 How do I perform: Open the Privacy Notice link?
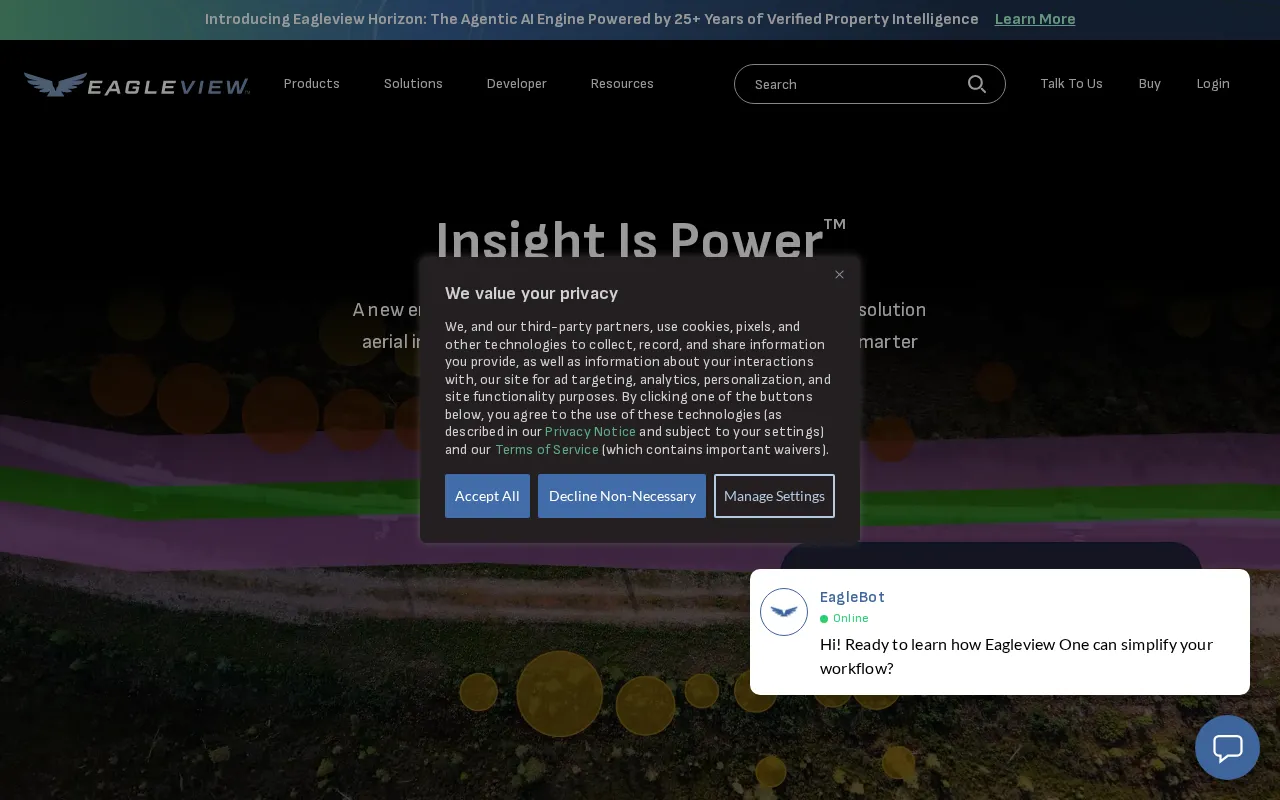point(590,432)
